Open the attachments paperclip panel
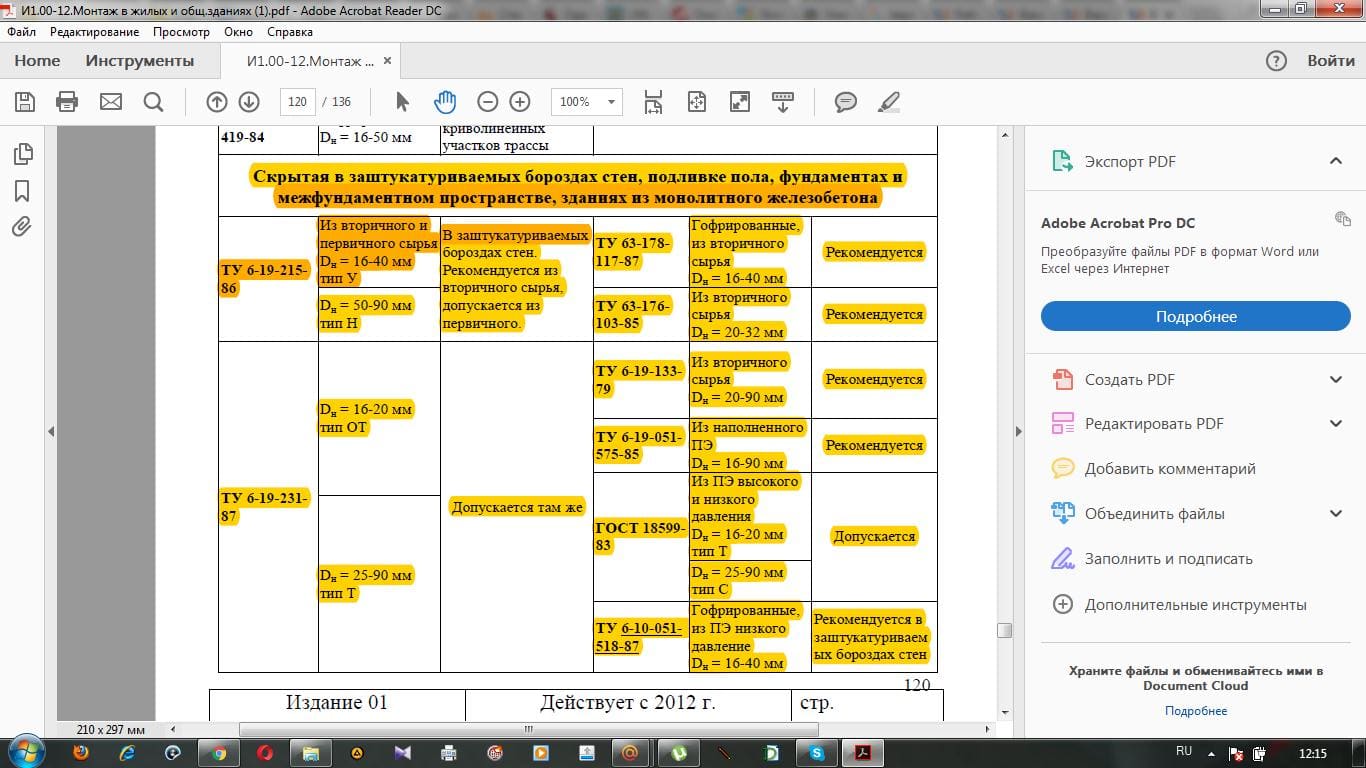The height and width of the screenshot is (768, 1366). click(22, 226)
